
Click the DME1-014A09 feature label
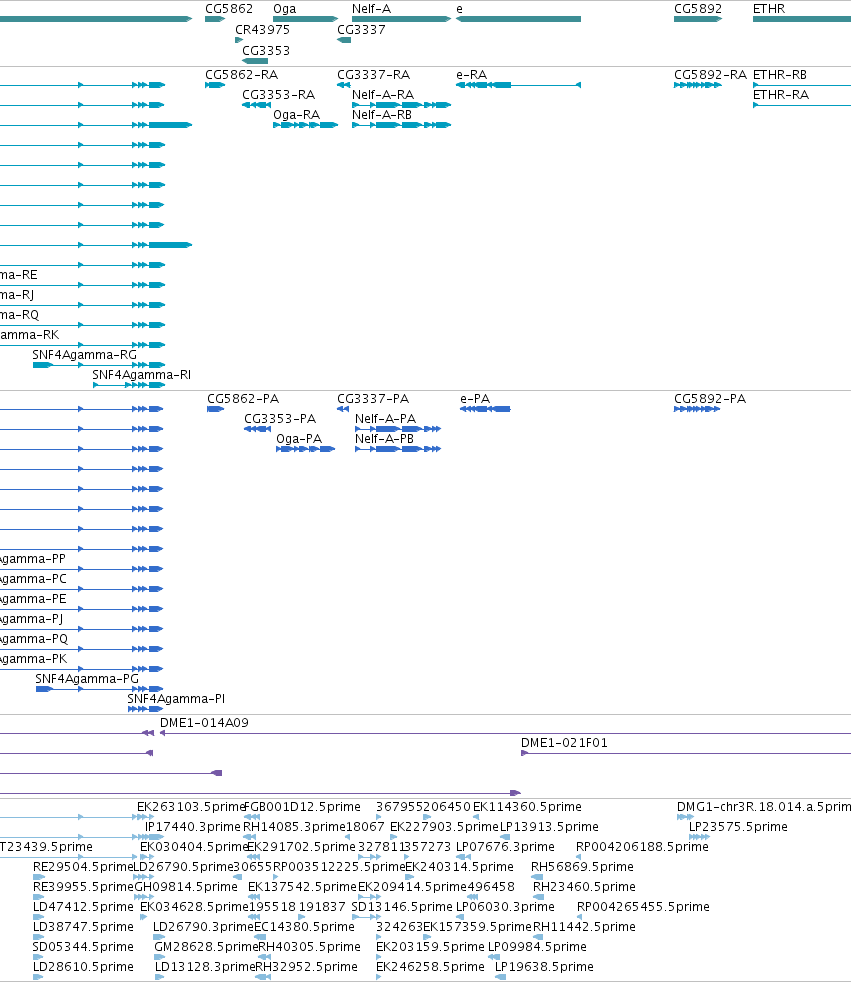click(204, 723)
